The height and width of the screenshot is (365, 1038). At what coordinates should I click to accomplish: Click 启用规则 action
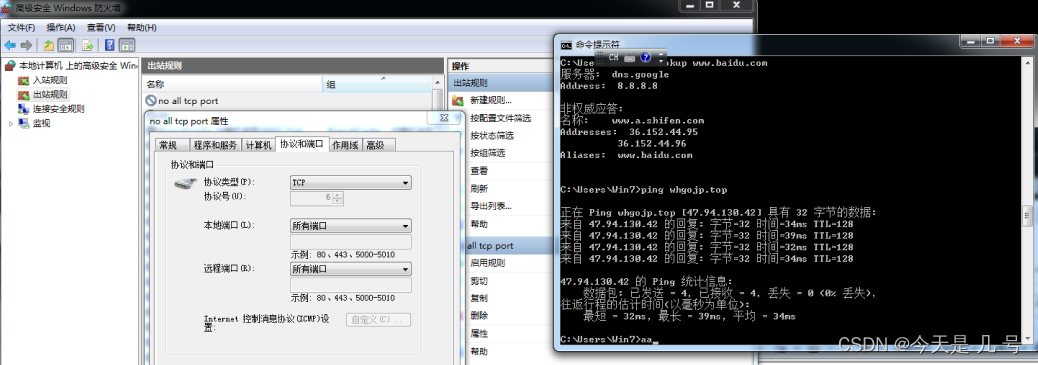487,263
